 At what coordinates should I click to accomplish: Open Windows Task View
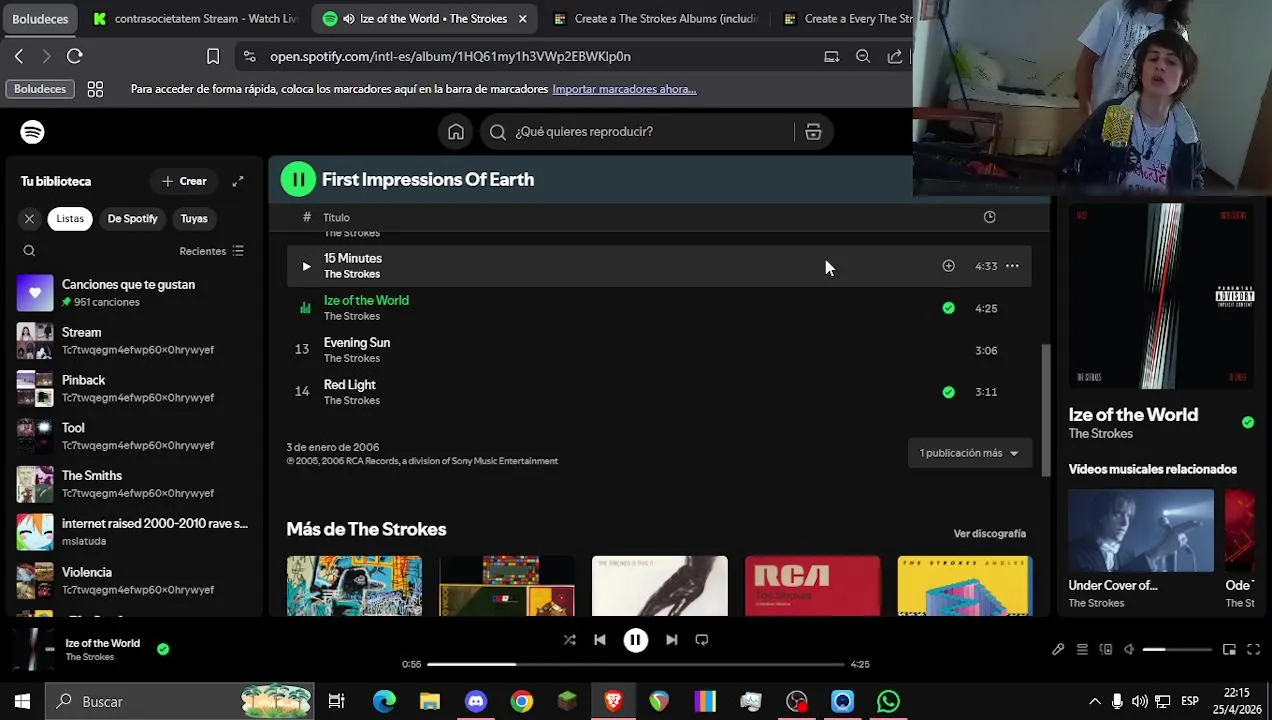[x=337, y=702]
